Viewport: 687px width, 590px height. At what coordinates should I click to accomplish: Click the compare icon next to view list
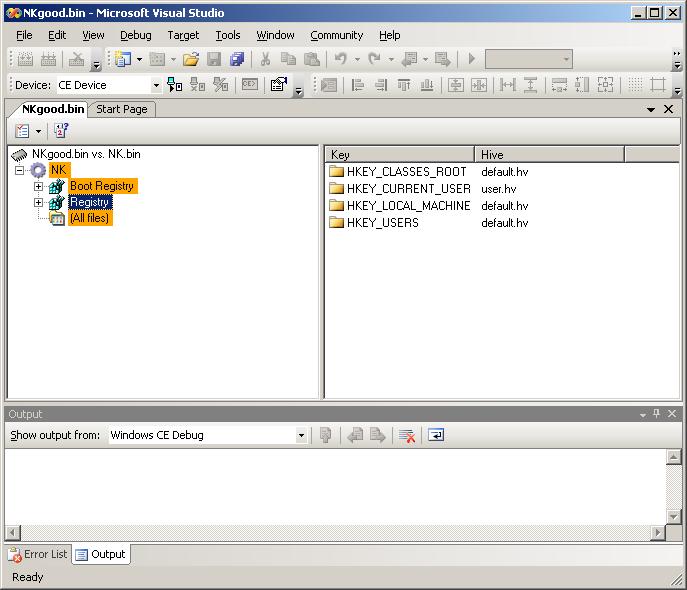(x=61, y=131)
